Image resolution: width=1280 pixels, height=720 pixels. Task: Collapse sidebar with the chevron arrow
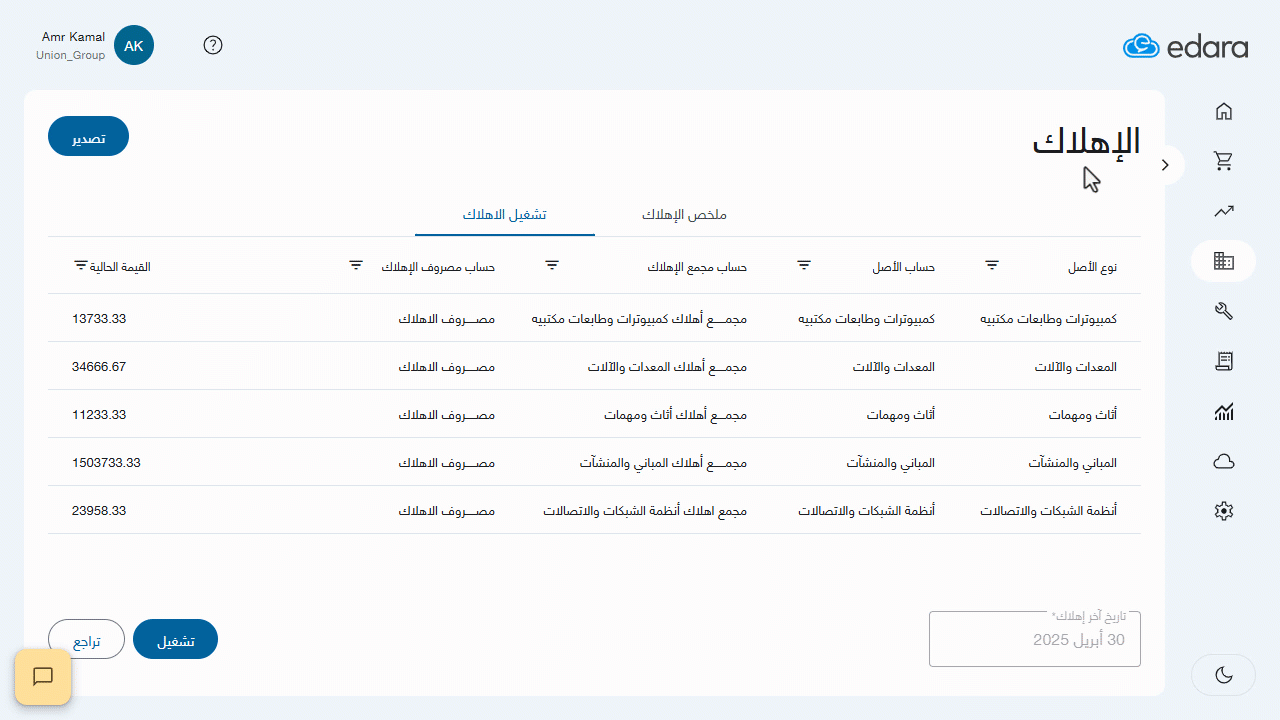click(1165, 165)
